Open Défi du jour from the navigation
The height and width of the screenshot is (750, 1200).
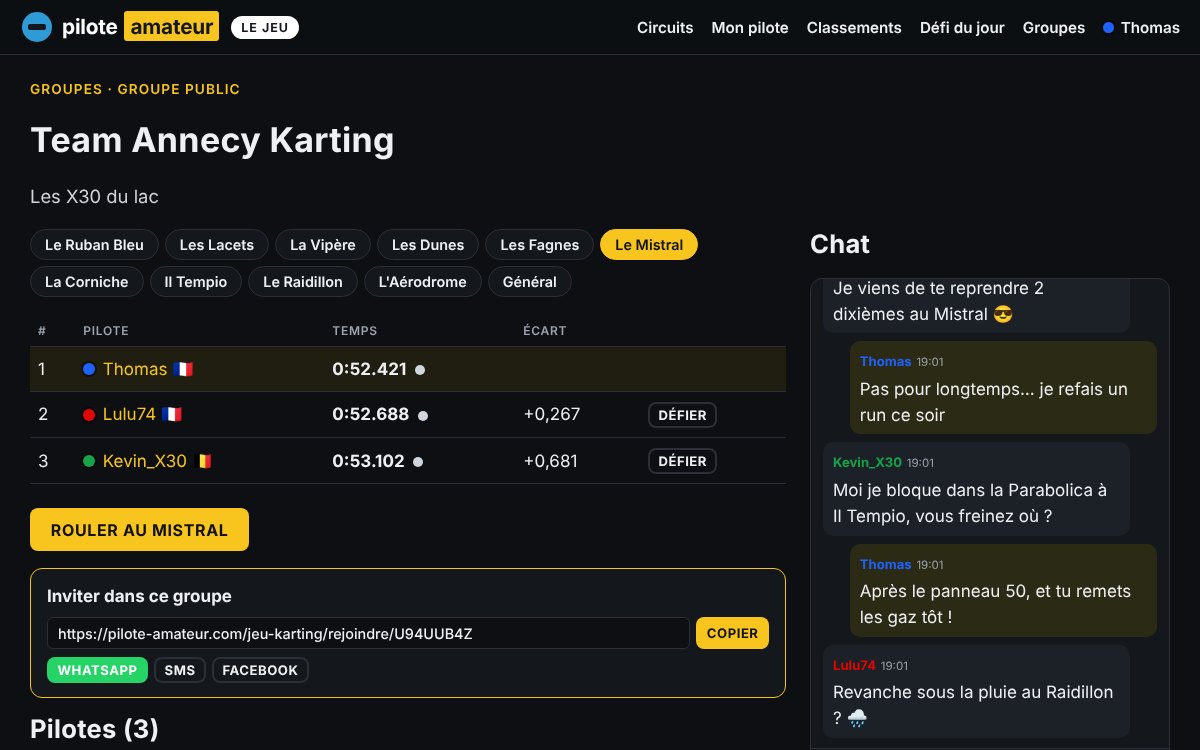point(962,28)
